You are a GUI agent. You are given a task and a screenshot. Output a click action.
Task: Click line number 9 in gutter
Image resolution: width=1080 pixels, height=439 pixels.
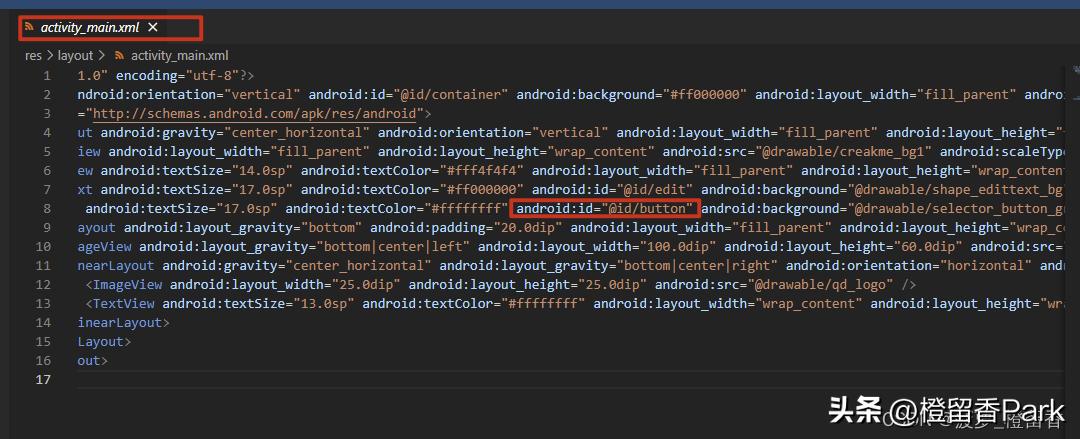(x=46, y=227)
